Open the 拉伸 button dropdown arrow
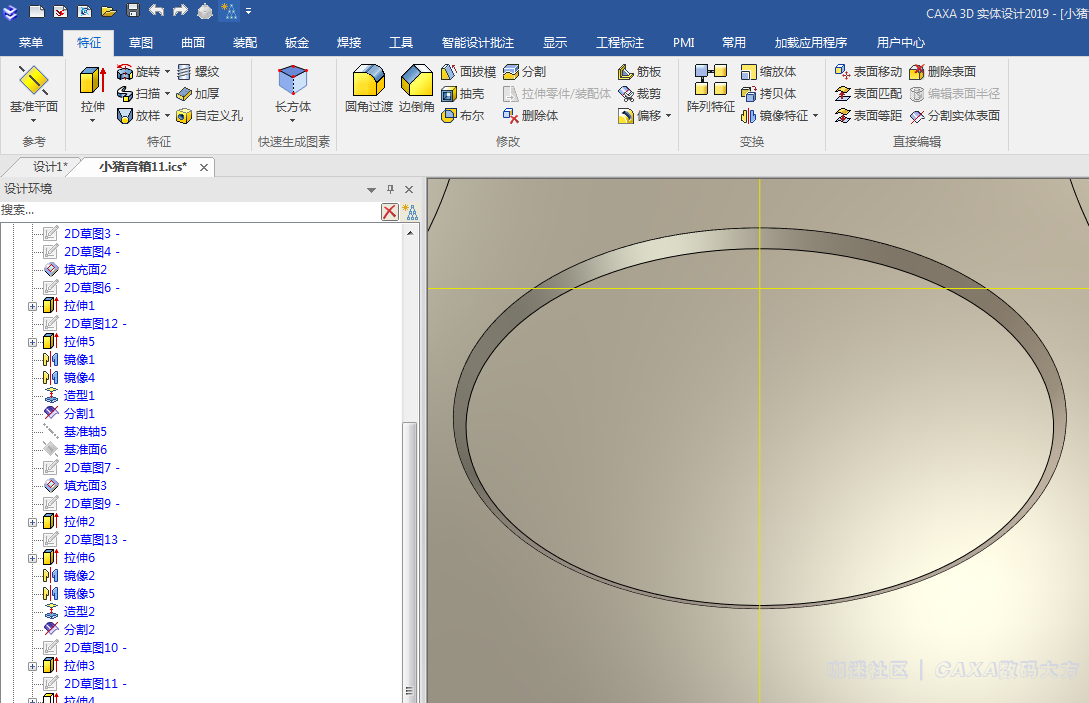 [92, 121]
